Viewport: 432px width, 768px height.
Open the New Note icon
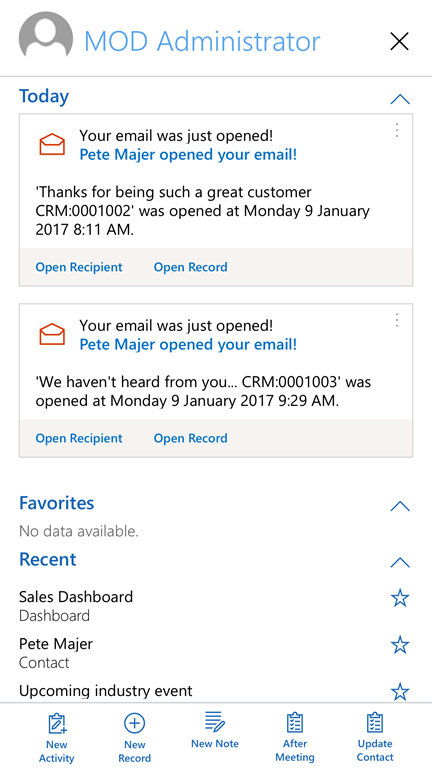(215, 721)
